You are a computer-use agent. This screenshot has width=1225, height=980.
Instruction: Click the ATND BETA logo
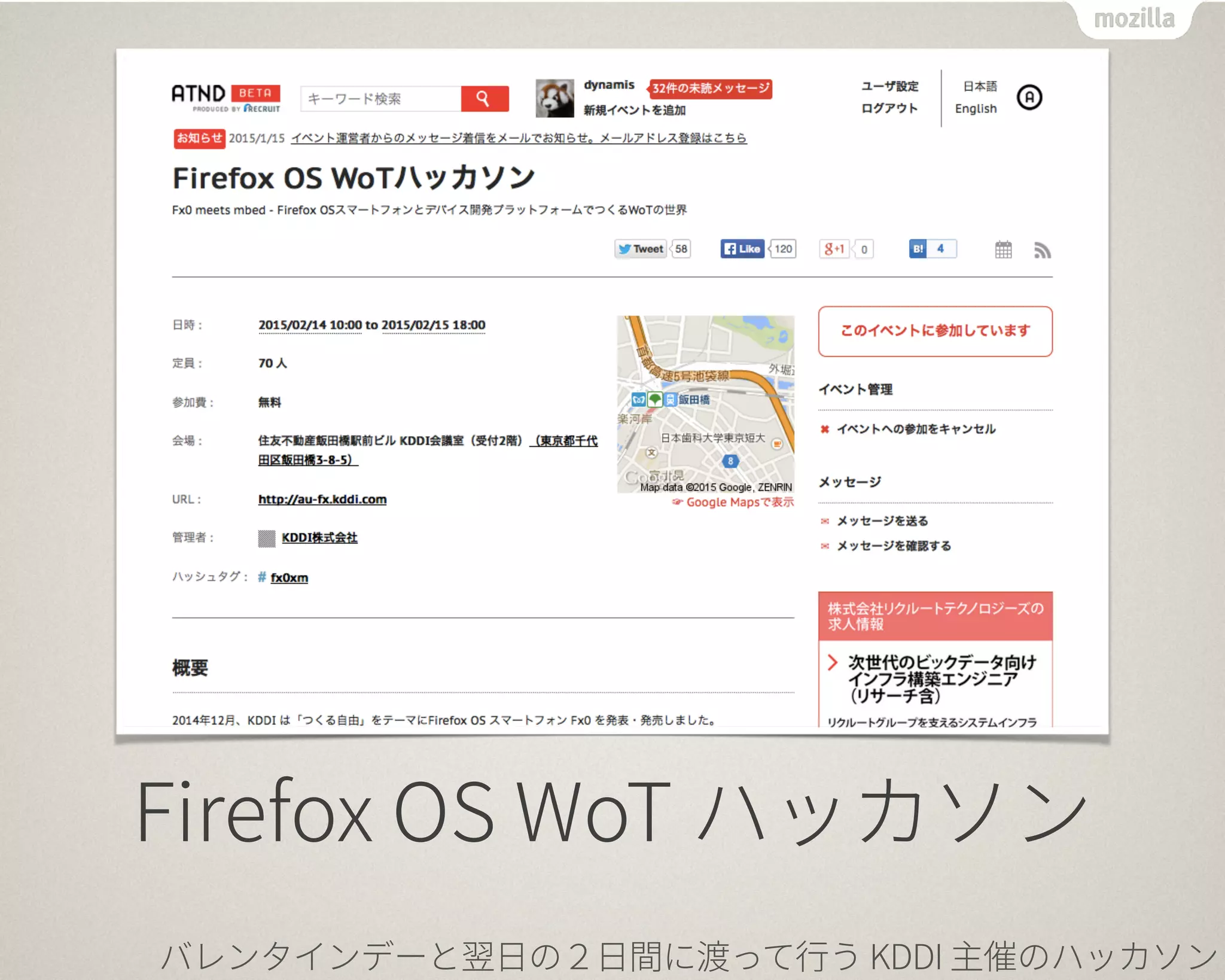coord(226,98)
